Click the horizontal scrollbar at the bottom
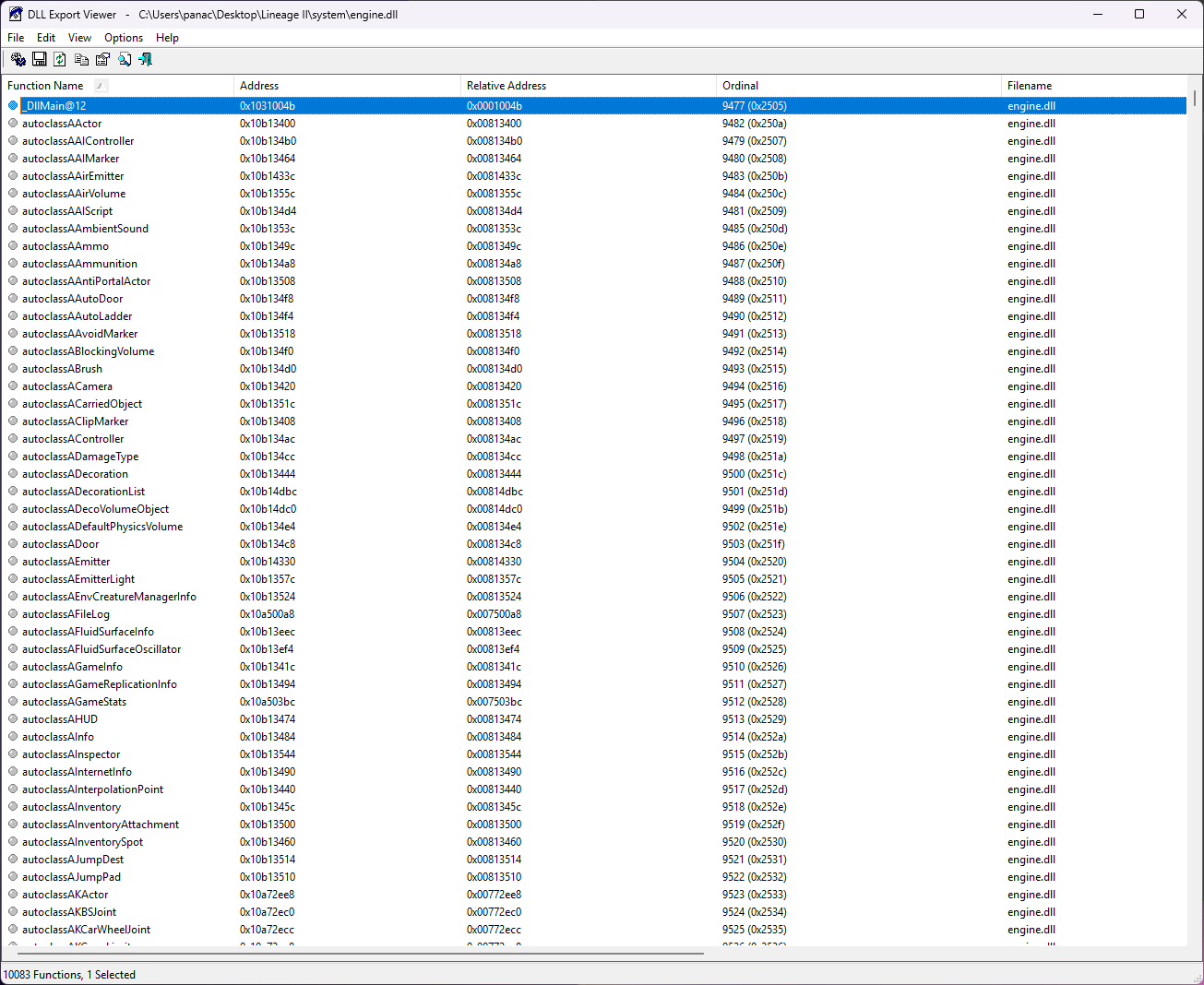The image size is (1204, 985). point(369,954)
